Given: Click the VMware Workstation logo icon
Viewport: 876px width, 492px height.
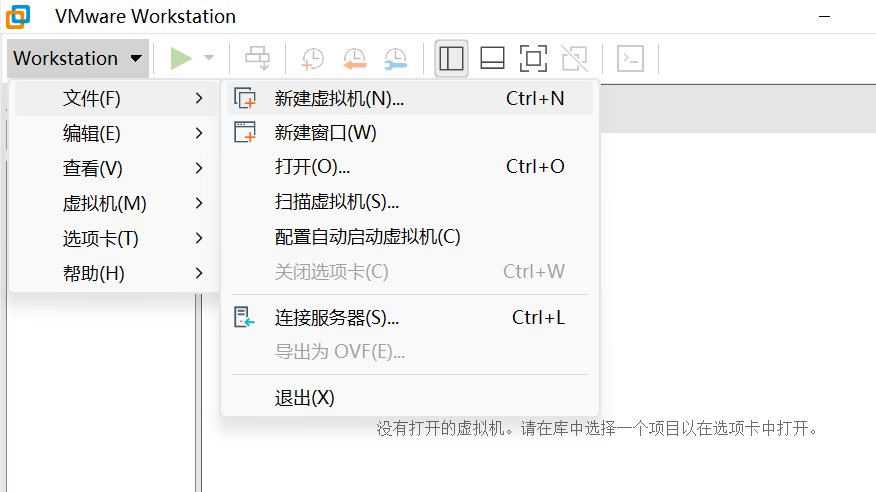Looking at the screenshot, I should 18,17.
